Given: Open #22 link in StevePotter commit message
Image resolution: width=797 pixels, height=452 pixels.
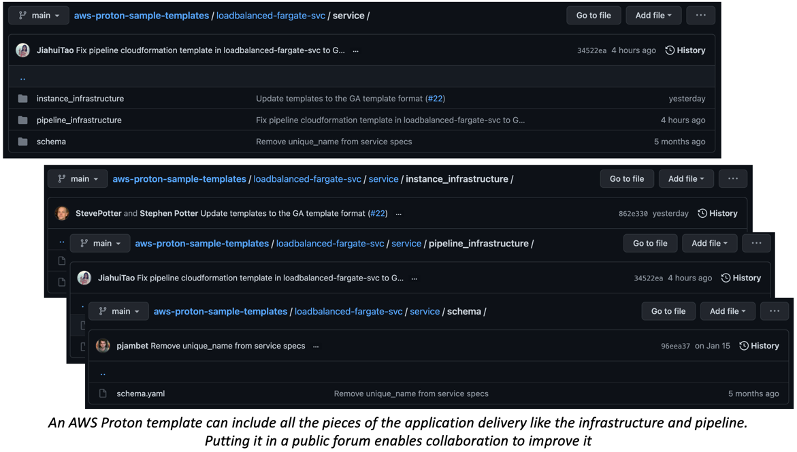Looking at the screenshot, I should tap(378, 214).
